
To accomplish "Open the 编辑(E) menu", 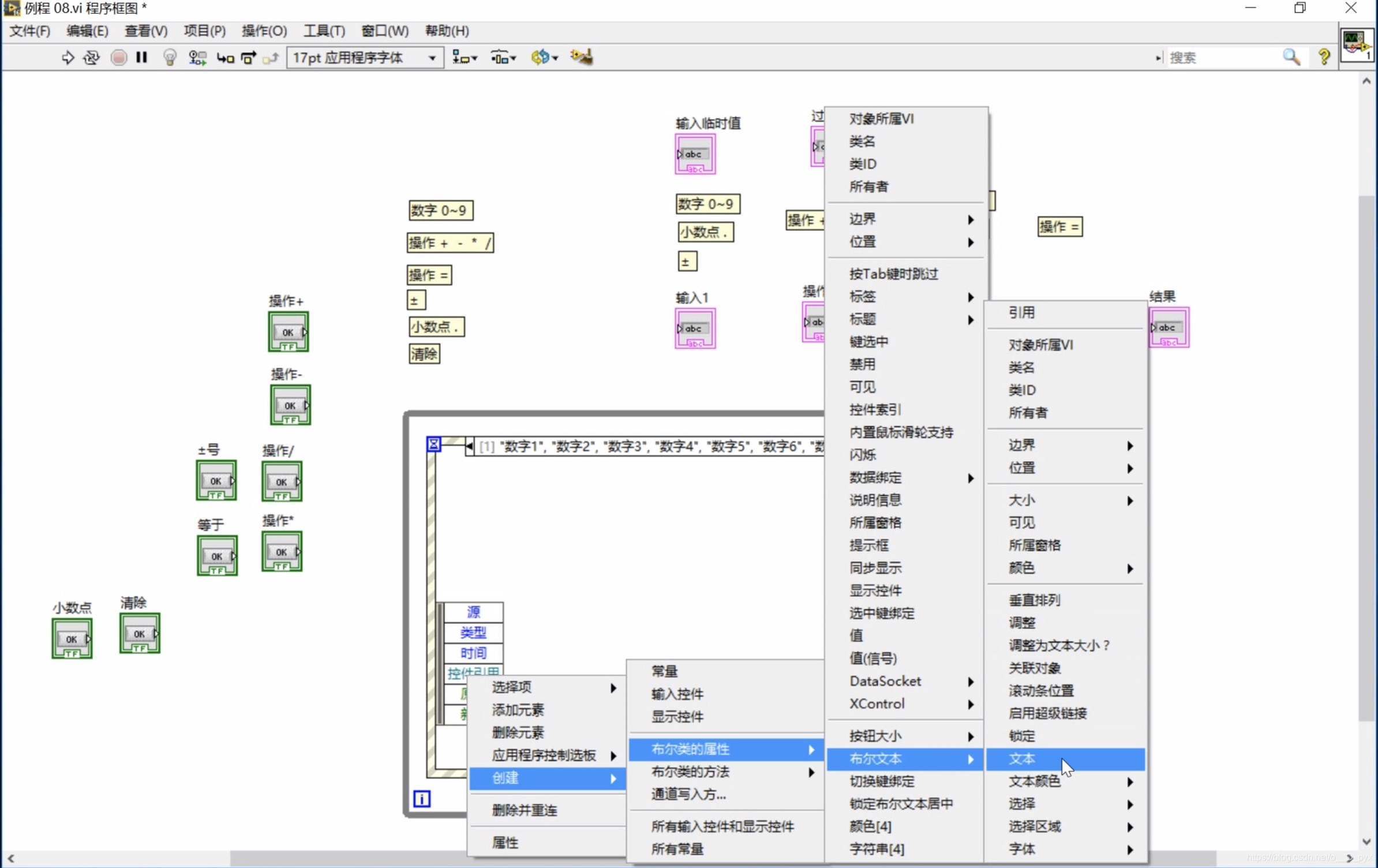I will coord(87,31).
